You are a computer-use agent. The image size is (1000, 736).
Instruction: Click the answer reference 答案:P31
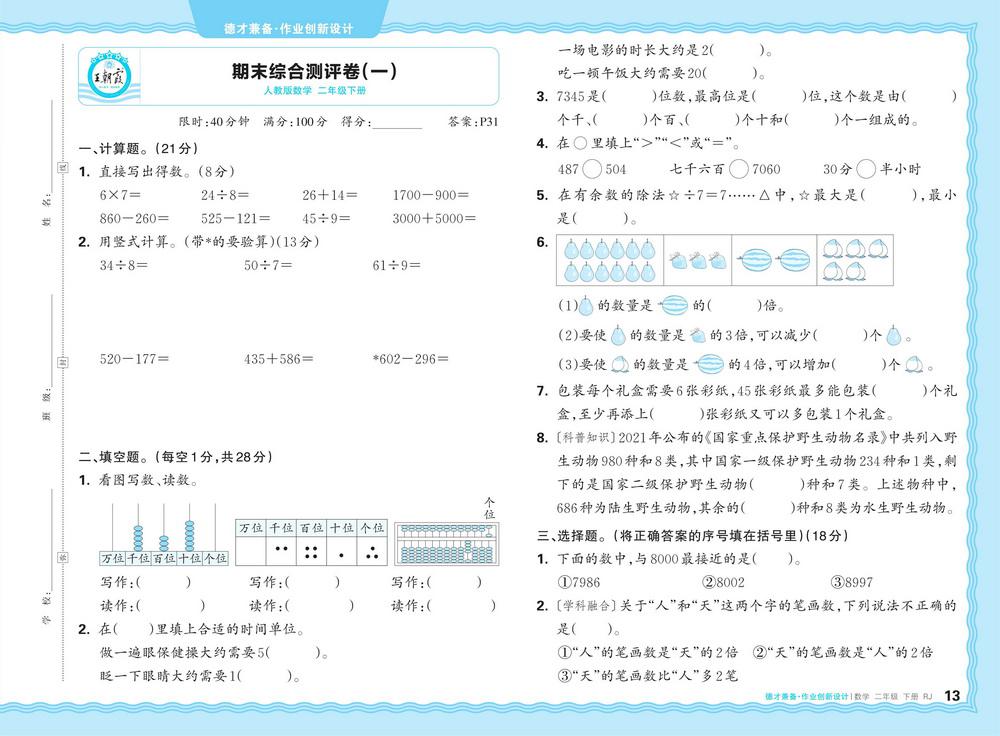(x=473, y=121)
